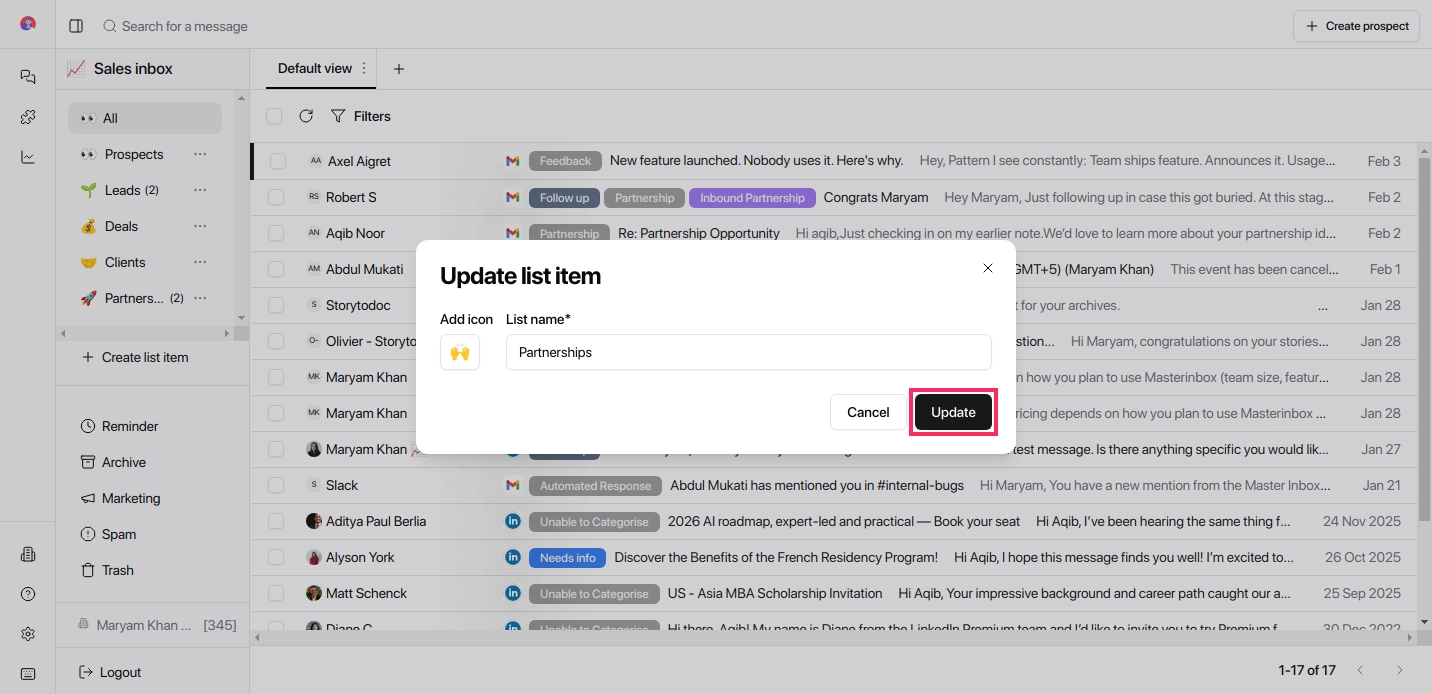
Task: Select the select-all checkbox above the list
Action: pyautogui.click(x=274, y=116)
